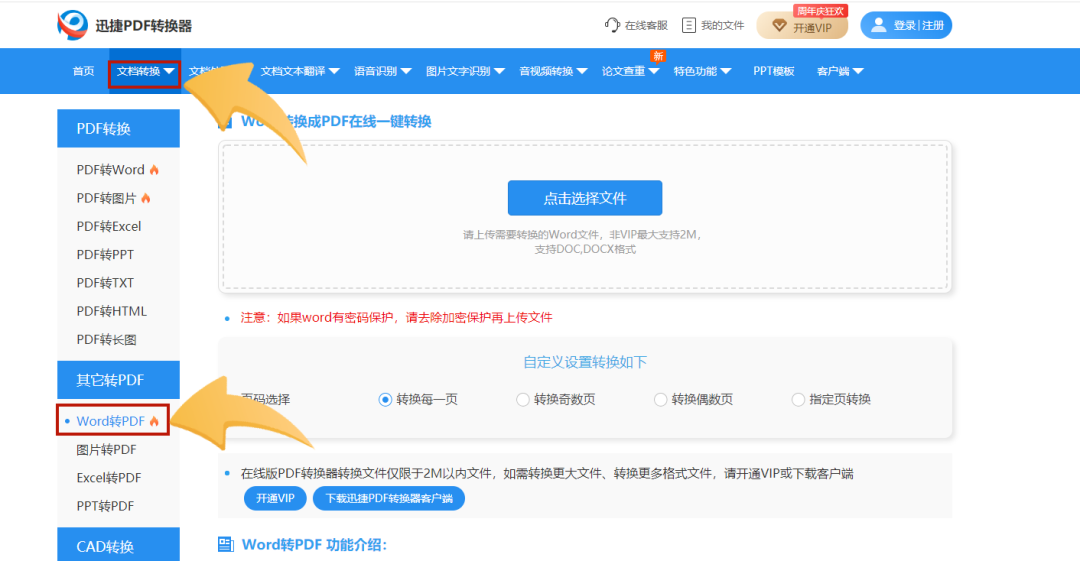The height and width of the screenshot is (561, 1080).
Task: Click the 迅捷PDF转换器 logo icon
Action: coord(72,25)
